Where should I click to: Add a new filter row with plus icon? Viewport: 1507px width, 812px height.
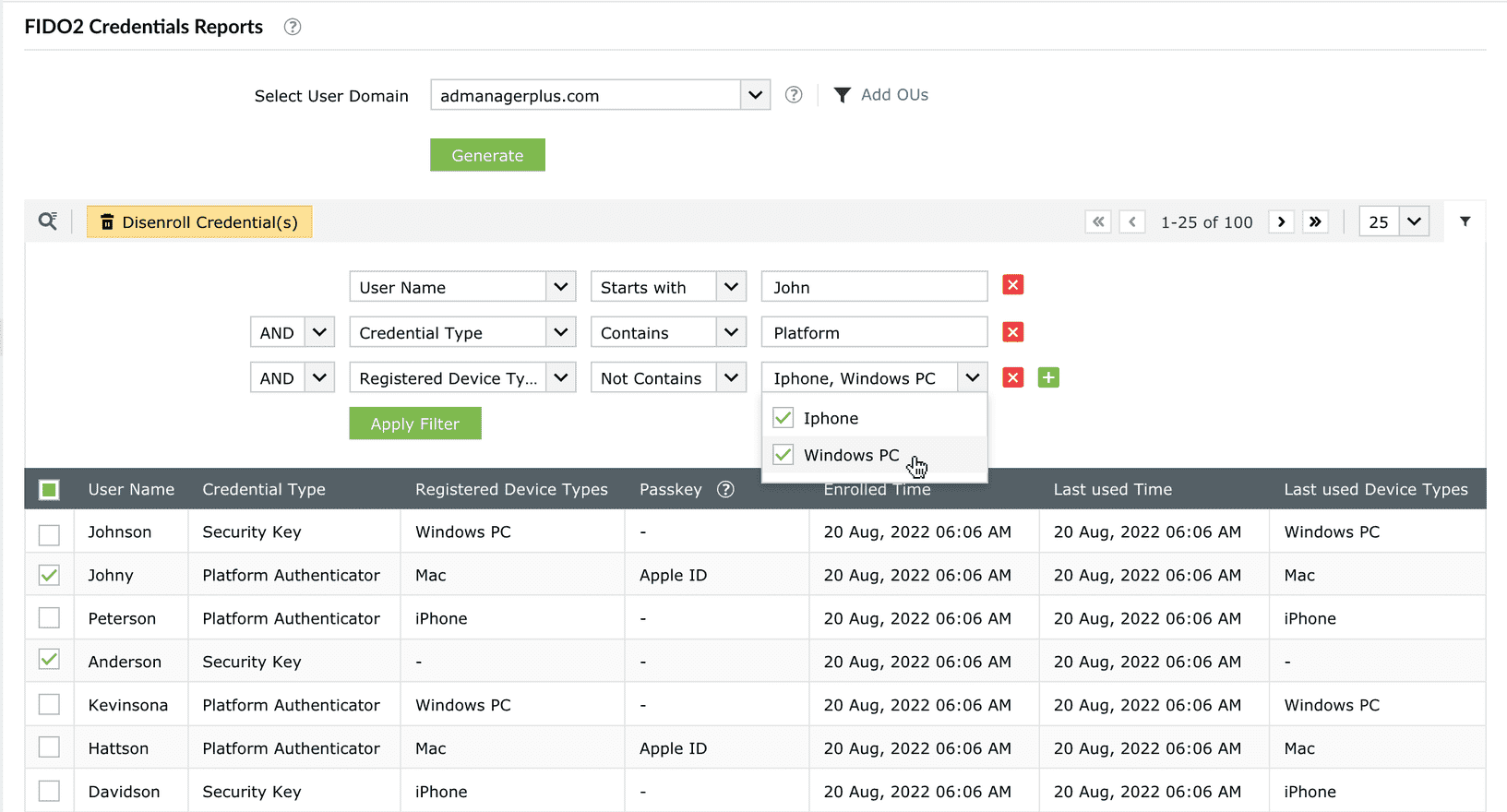pos(1048,377)
